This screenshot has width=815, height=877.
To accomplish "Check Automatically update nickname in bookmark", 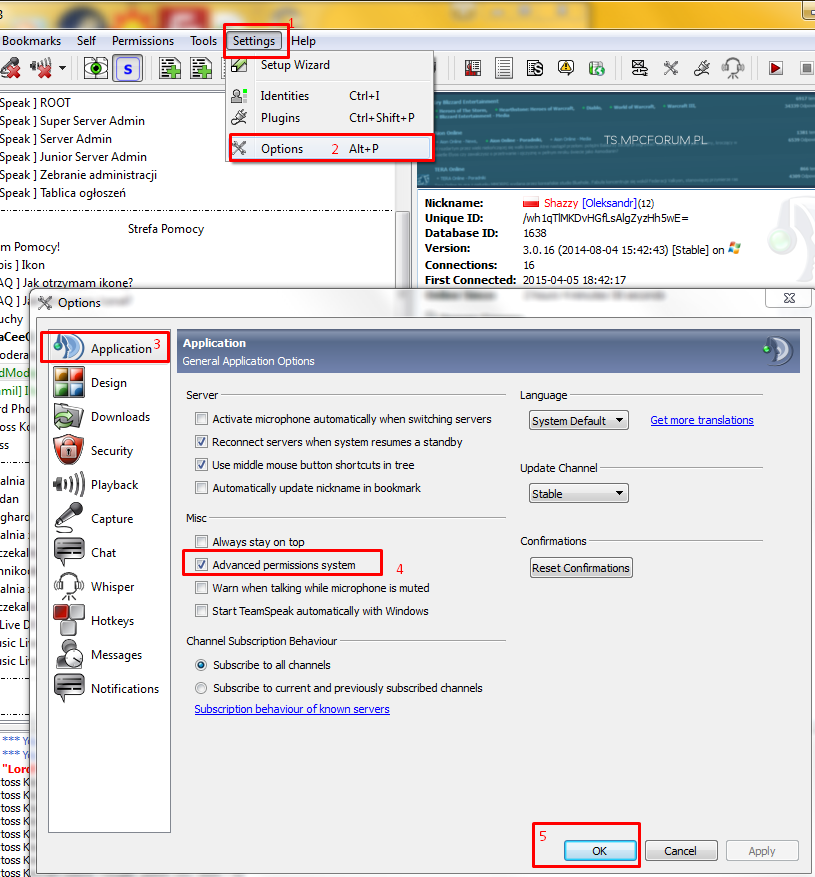I will (201, 488).
